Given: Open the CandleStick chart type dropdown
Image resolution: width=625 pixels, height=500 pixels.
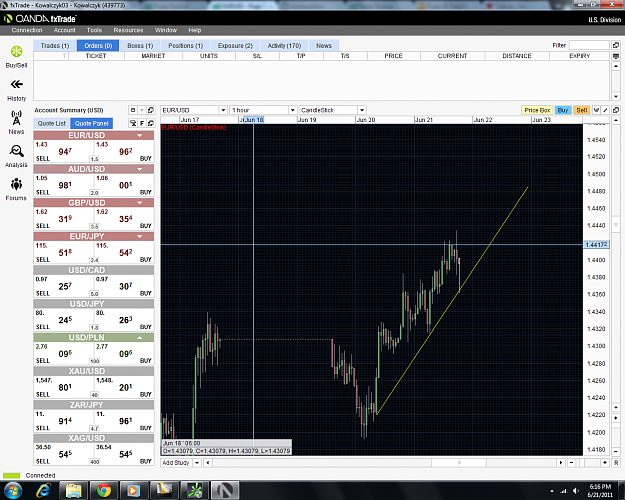Looking at the screenshot, I should [x=362, y=110].
